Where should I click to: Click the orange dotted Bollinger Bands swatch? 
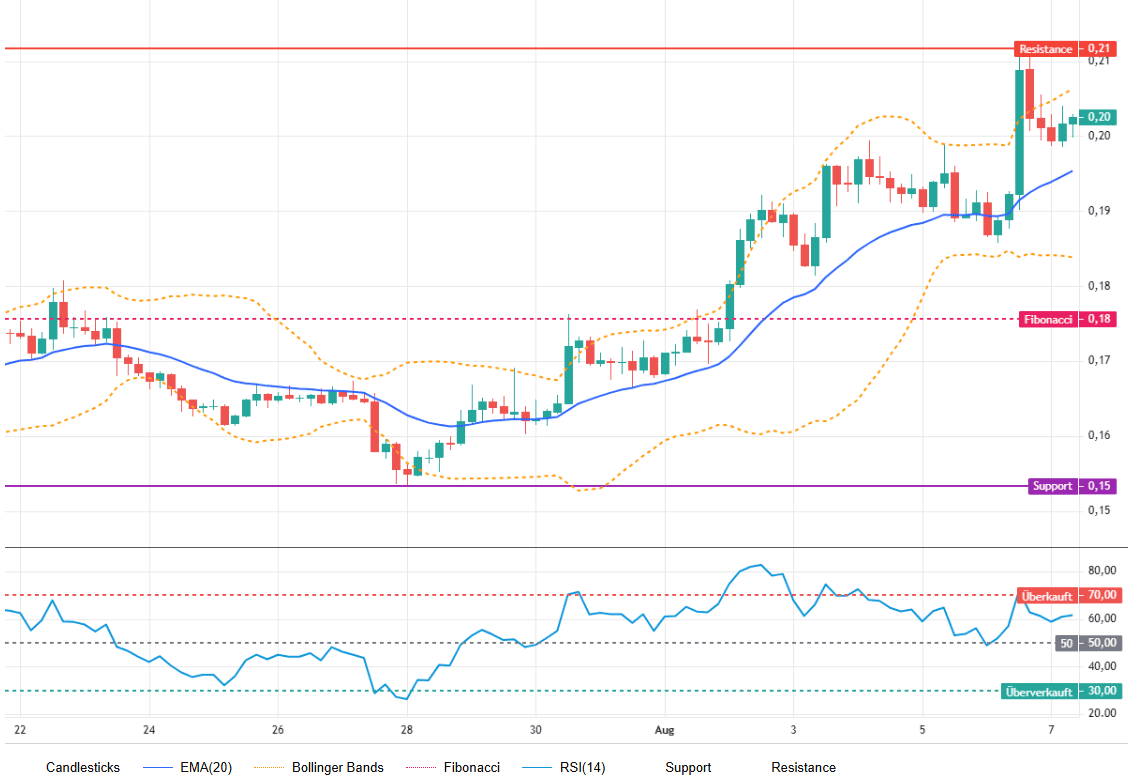pos(269,768)
